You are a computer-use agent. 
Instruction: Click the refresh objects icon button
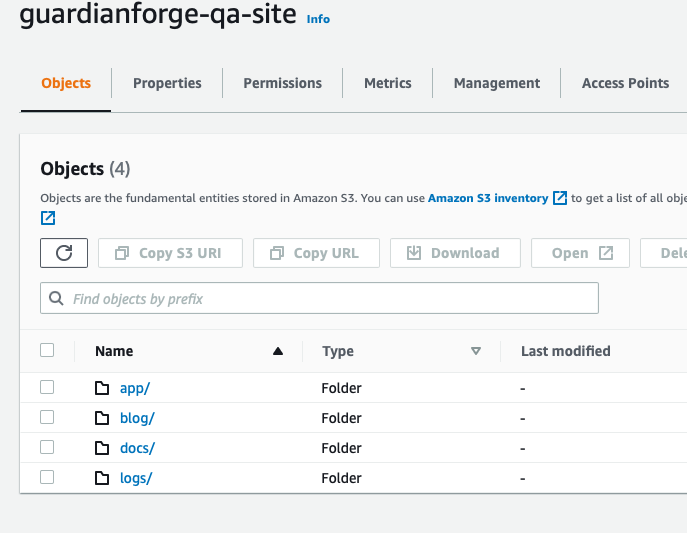(64, 253)
